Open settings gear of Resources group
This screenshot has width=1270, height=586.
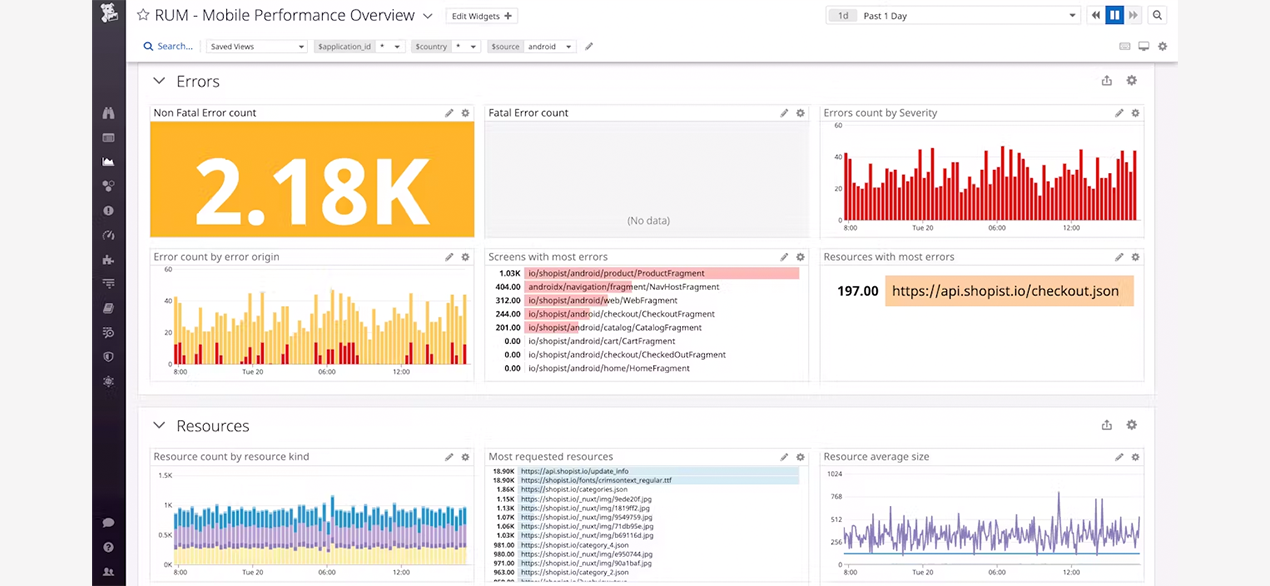pyautogui.click(x=1132, y=425)
